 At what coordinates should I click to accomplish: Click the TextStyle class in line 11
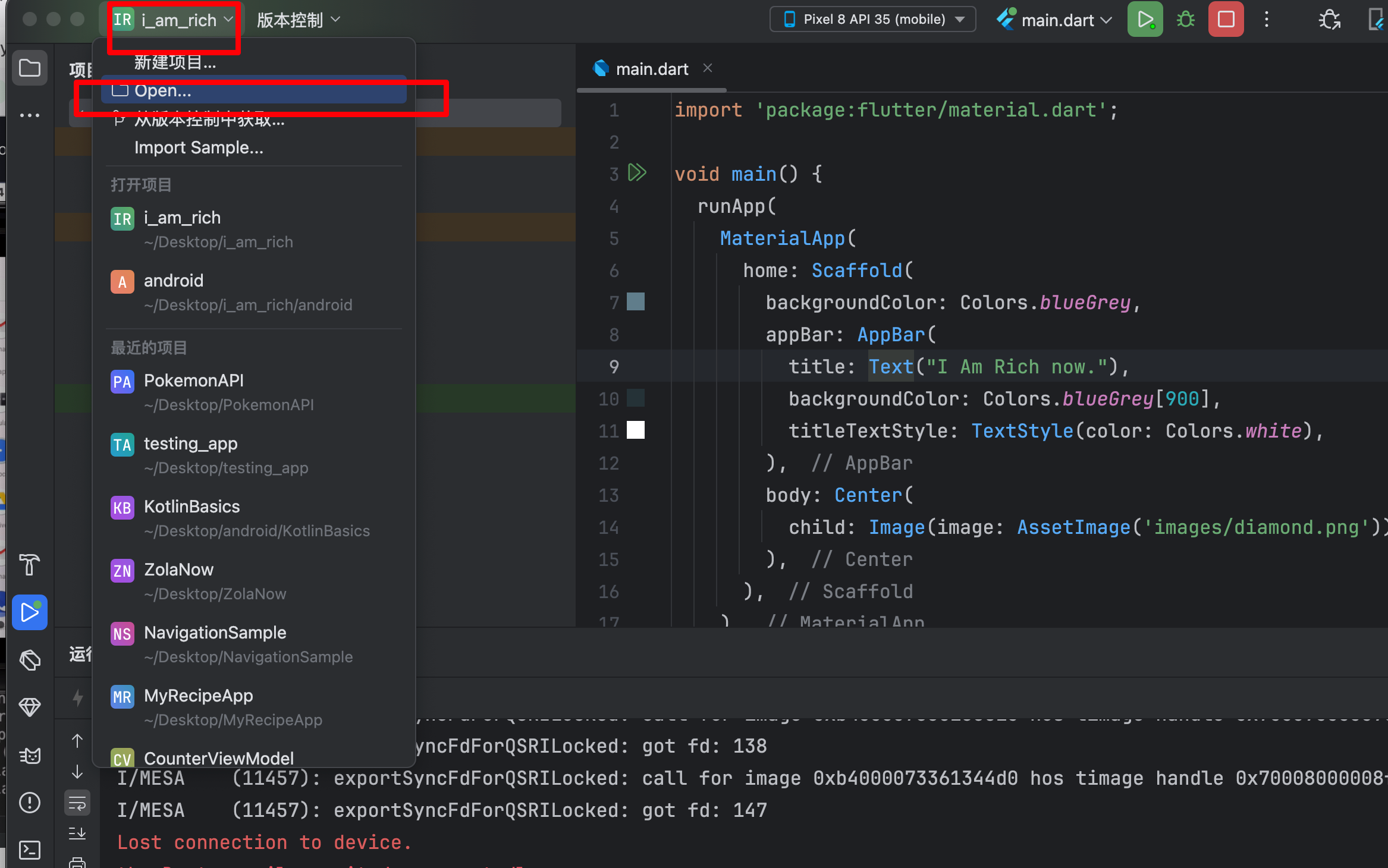point(1022,431)
